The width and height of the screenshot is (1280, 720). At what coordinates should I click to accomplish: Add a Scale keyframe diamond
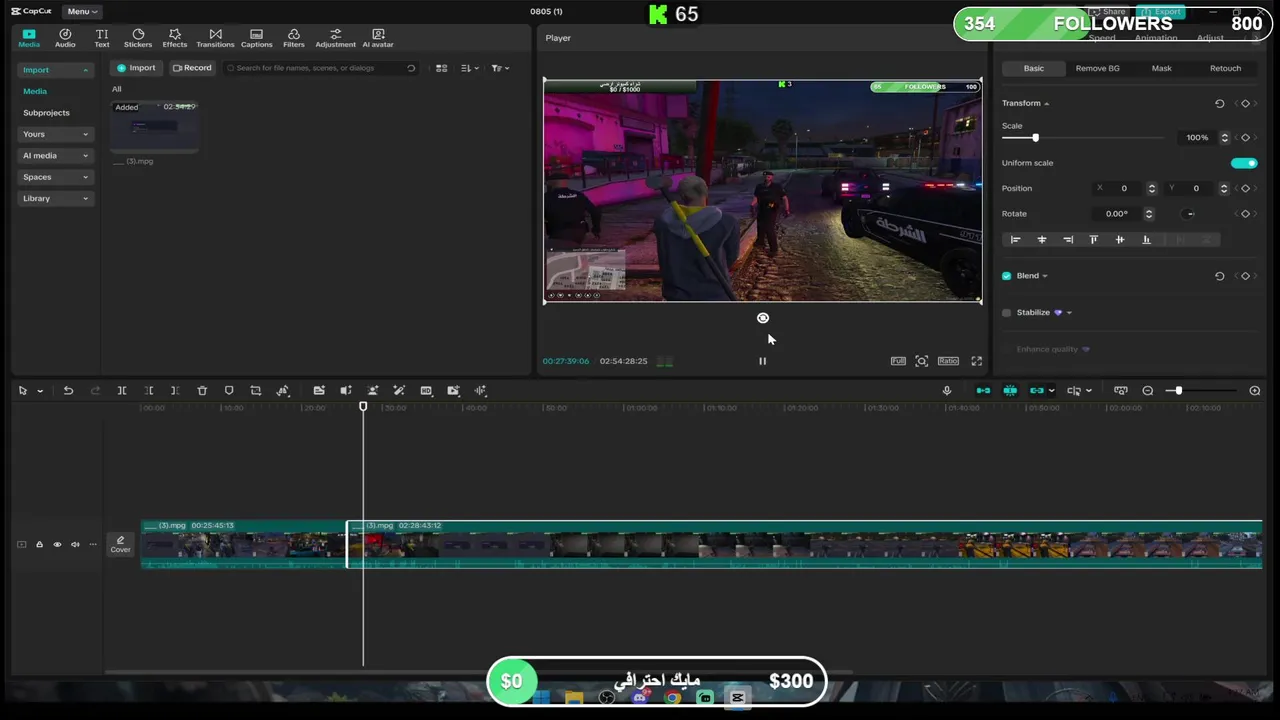(x=1245, y=138)
